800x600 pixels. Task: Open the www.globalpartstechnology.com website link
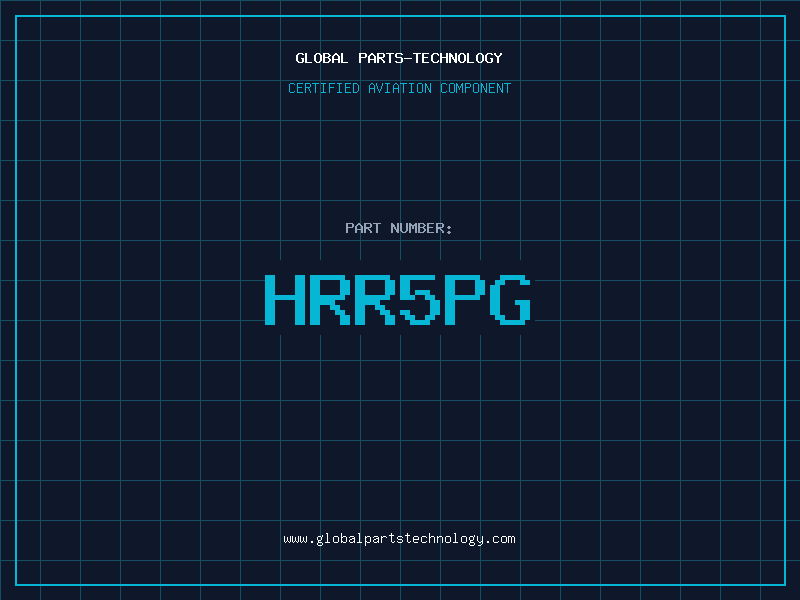pyautogui.click(x=399, y=538)
